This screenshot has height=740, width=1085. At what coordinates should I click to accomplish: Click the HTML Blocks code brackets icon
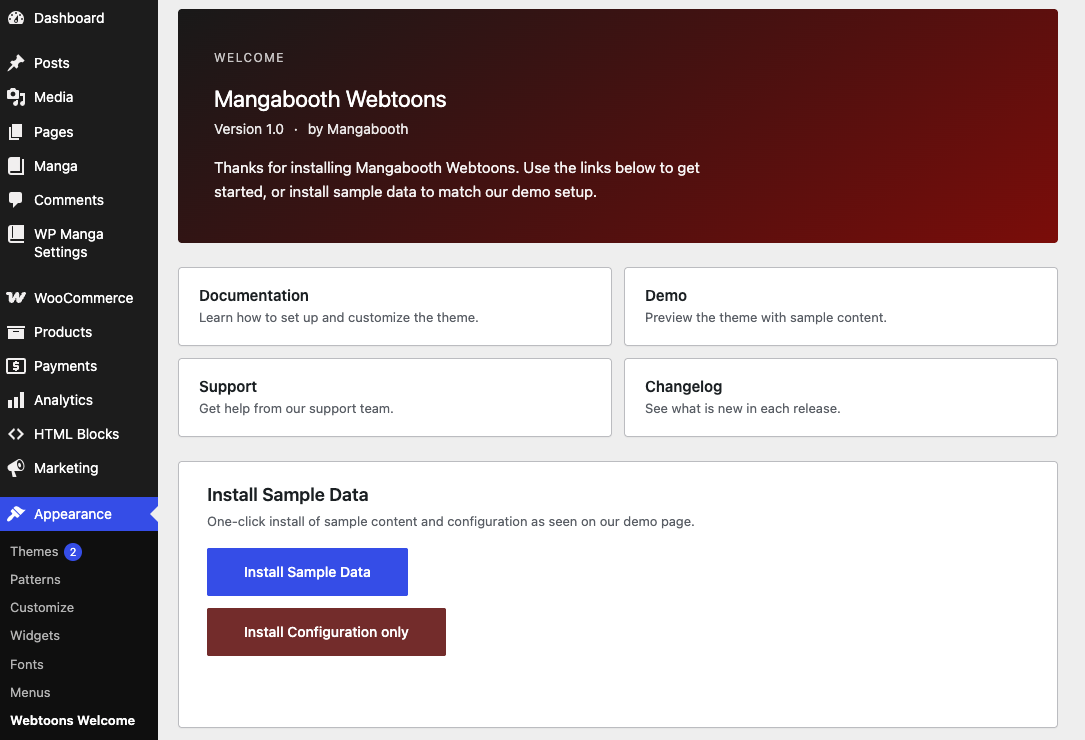(16, 434)
